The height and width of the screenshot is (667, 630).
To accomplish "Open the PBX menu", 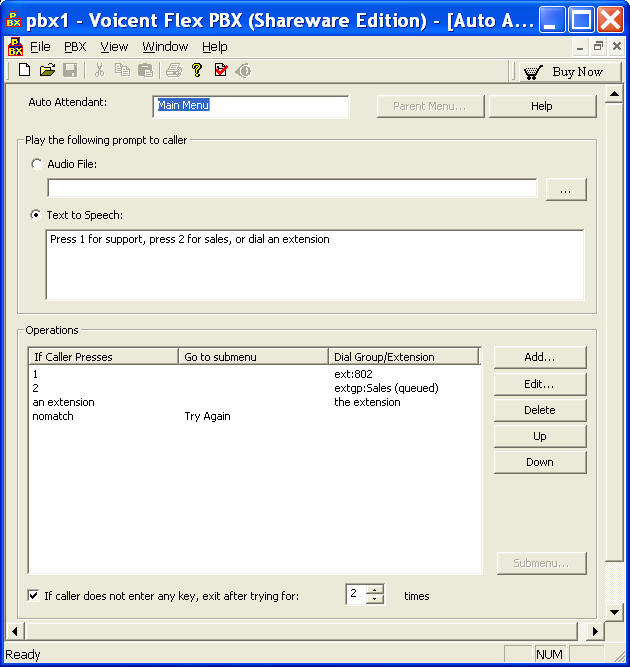I will point(75,47).
